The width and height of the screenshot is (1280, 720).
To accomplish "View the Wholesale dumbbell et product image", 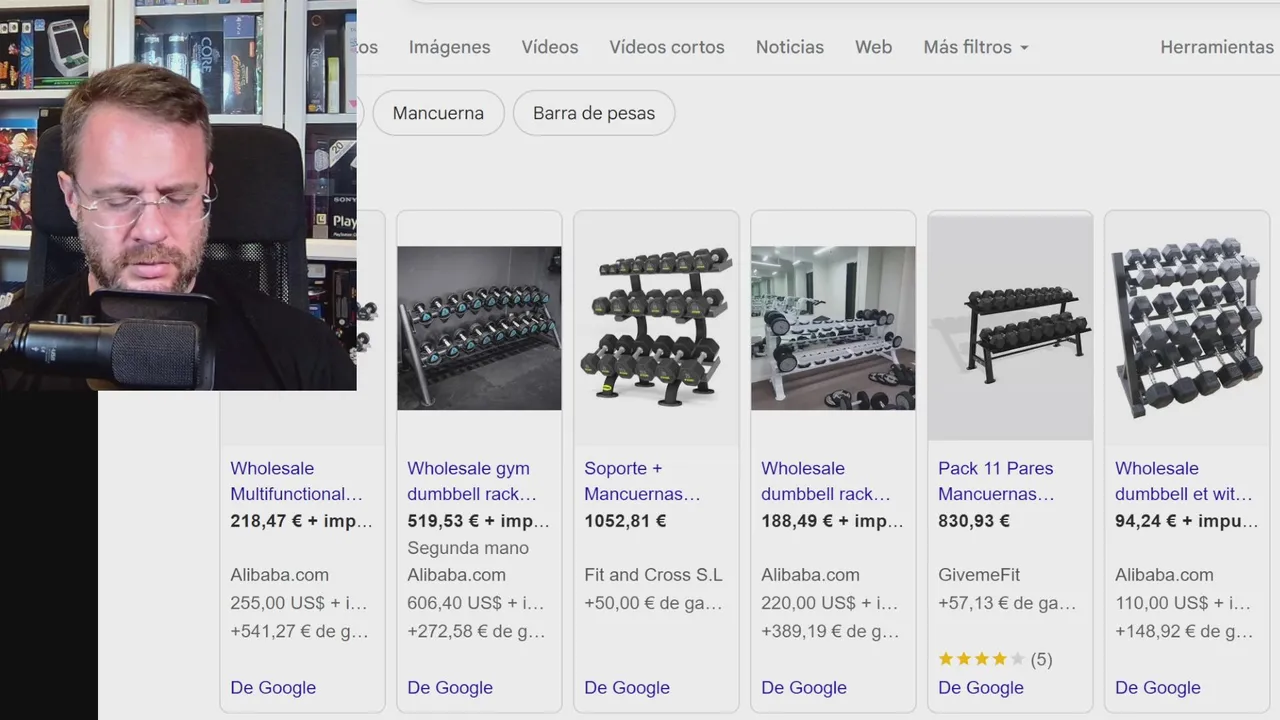I will click(x=1187, y=328).
